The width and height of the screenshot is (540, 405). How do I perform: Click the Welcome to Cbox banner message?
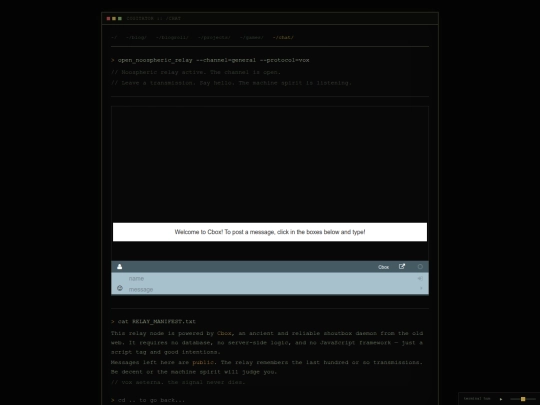(270, 232)
